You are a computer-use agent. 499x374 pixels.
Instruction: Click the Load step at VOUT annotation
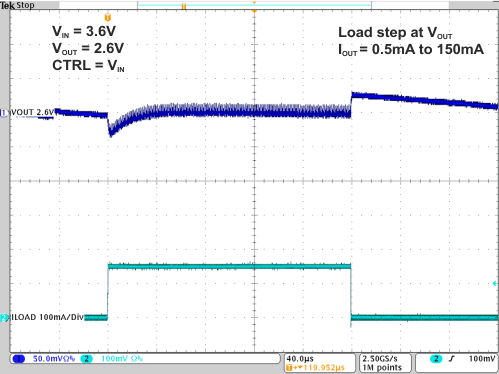395,33
